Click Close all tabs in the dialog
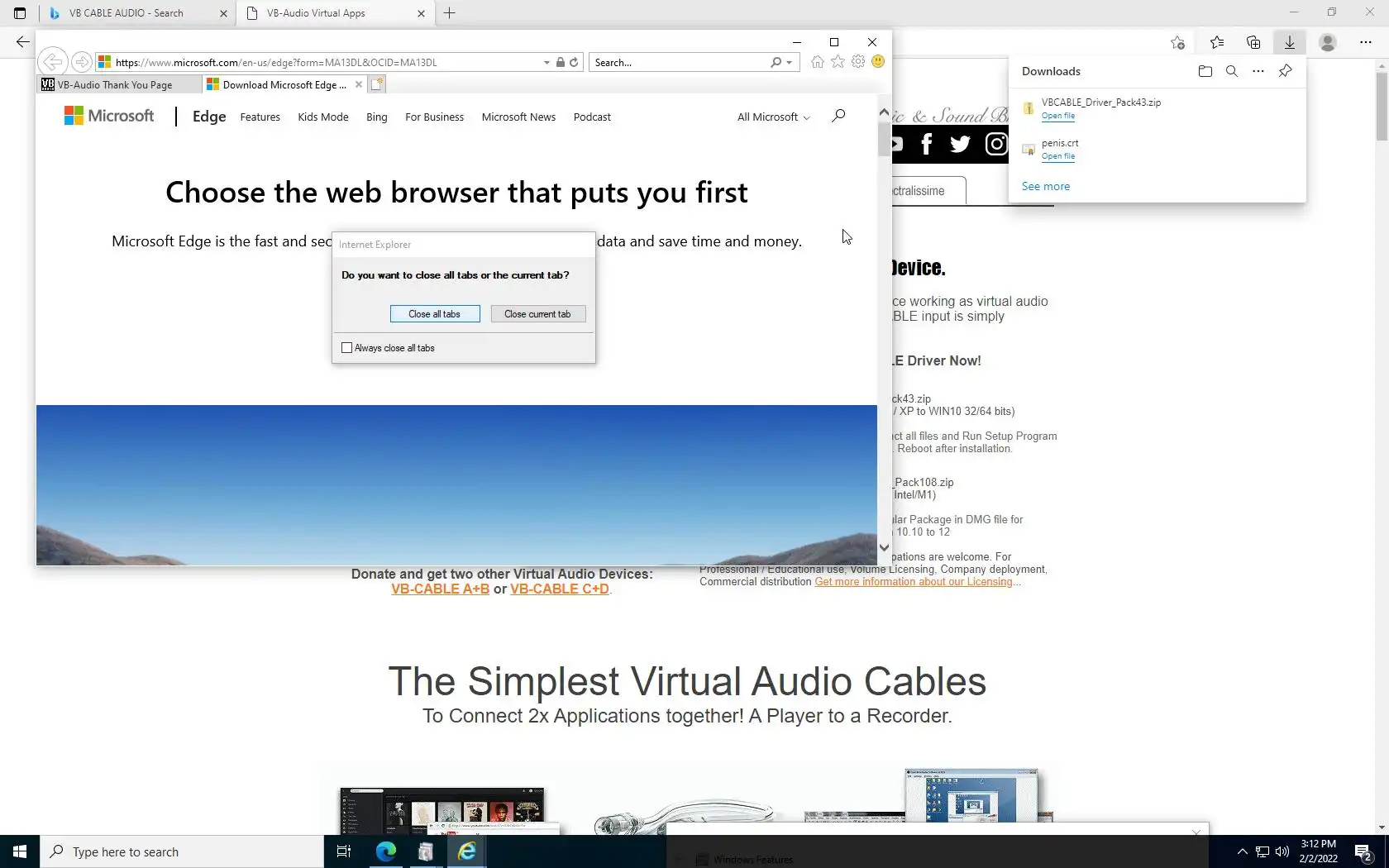1389x868 pixels. [435, 314]
